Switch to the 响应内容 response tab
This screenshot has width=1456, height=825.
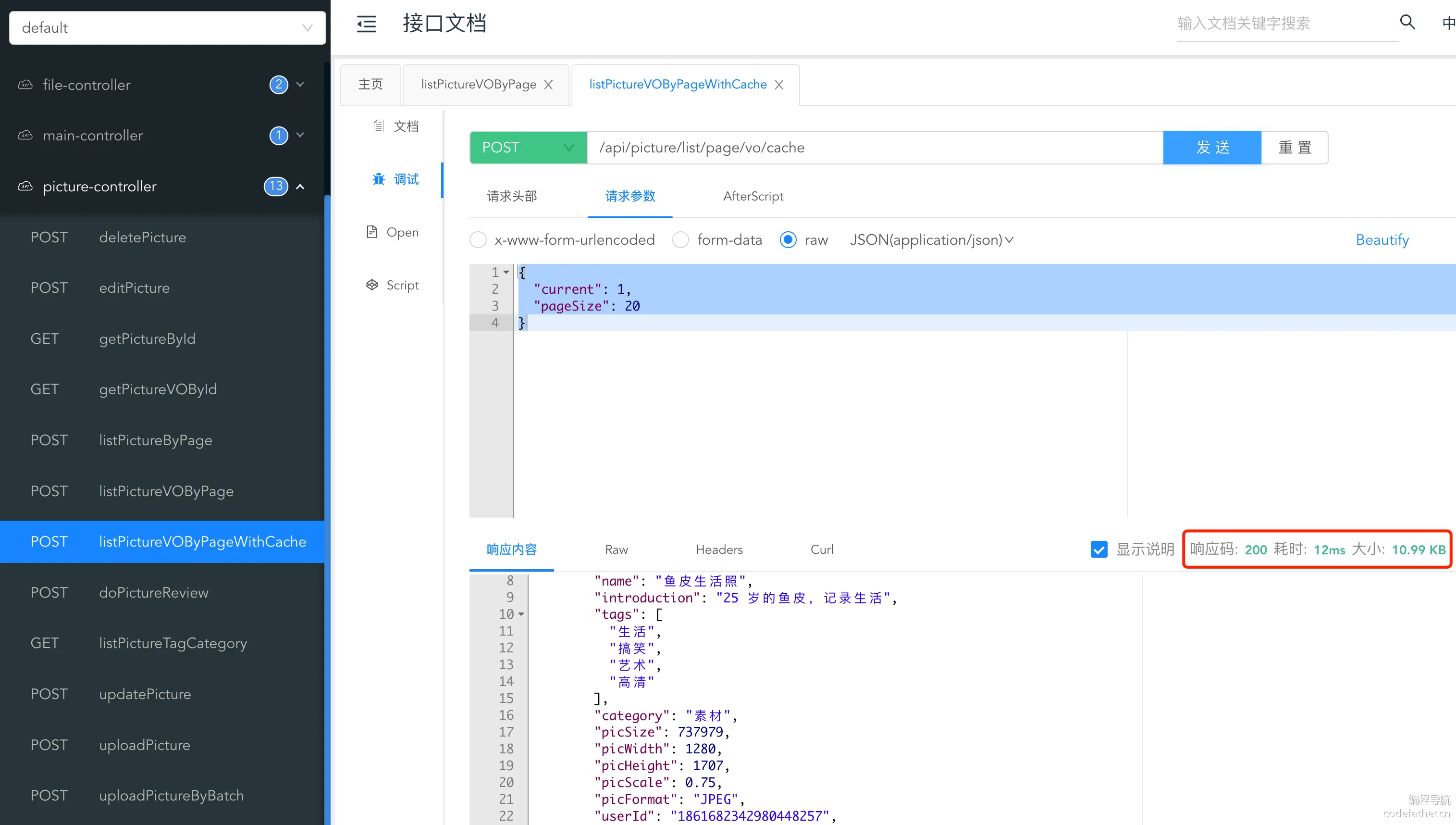[x=511, y=549]
